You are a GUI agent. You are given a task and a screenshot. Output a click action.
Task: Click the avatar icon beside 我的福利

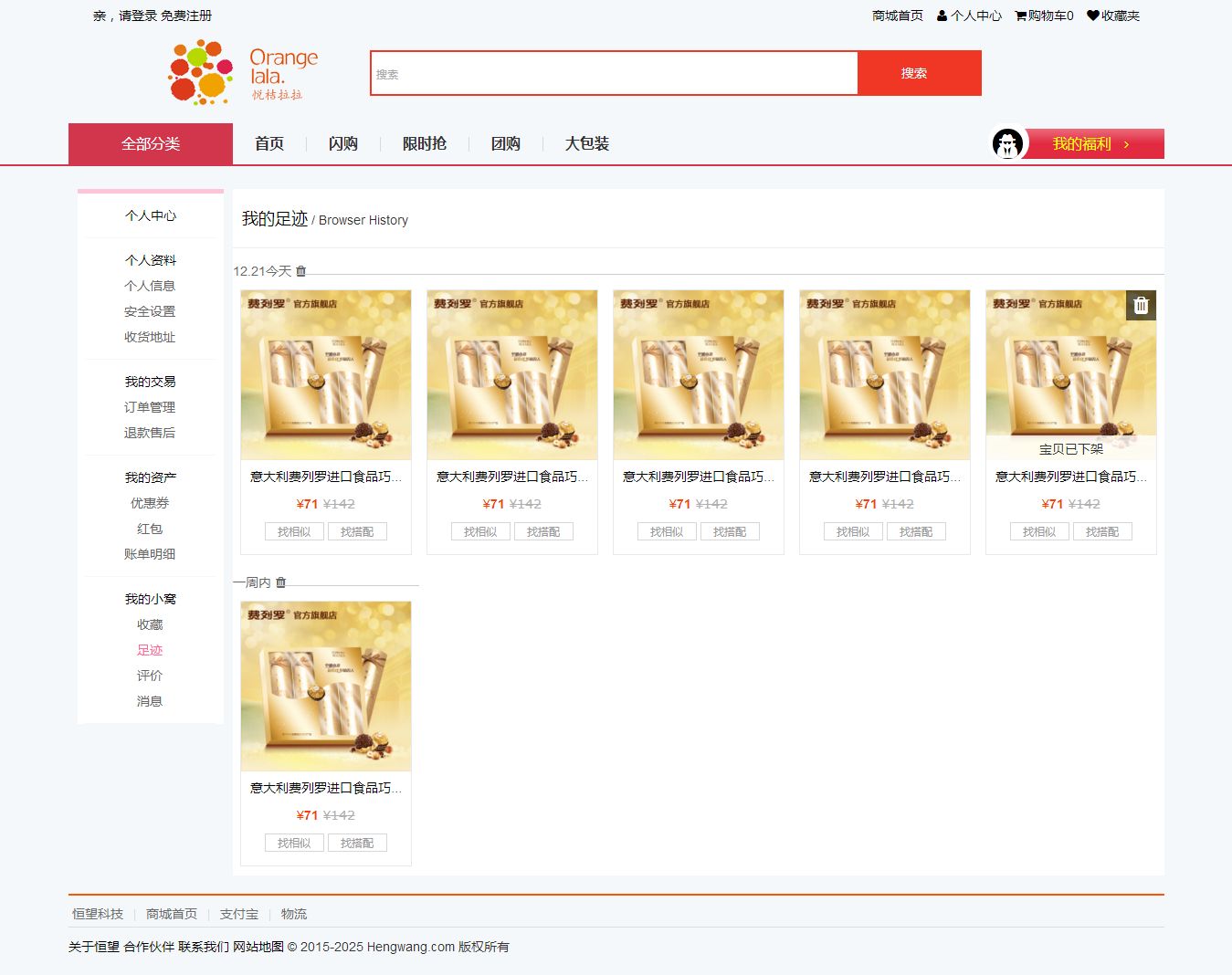tap(1008, 143)
